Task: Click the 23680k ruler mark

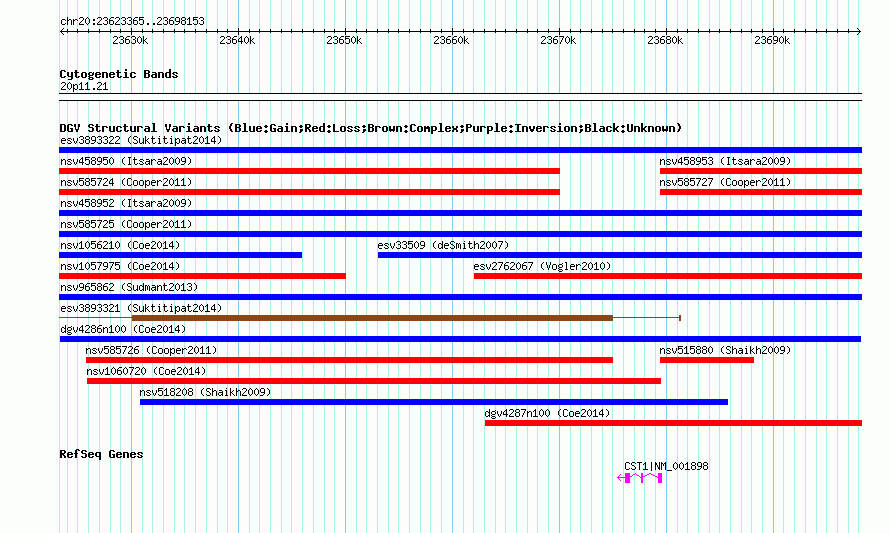Action: (x=665, y=40)
